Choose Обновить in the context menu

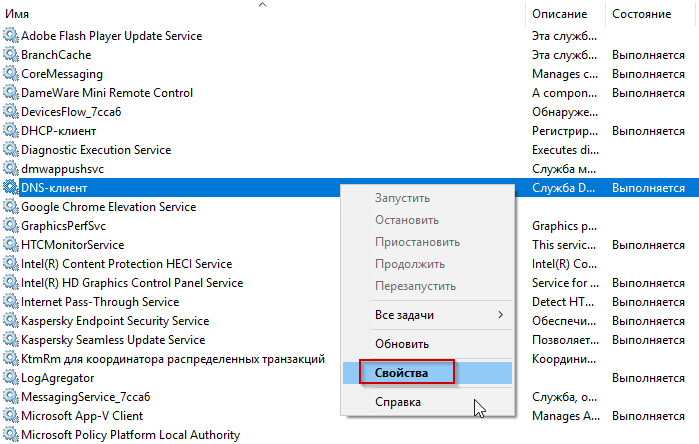(x=401, y=343)
